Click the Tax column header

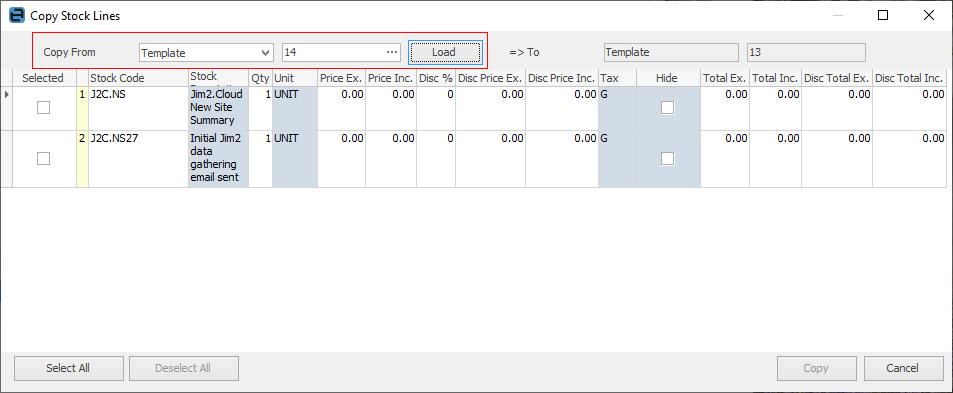click(x=618, y=78)
